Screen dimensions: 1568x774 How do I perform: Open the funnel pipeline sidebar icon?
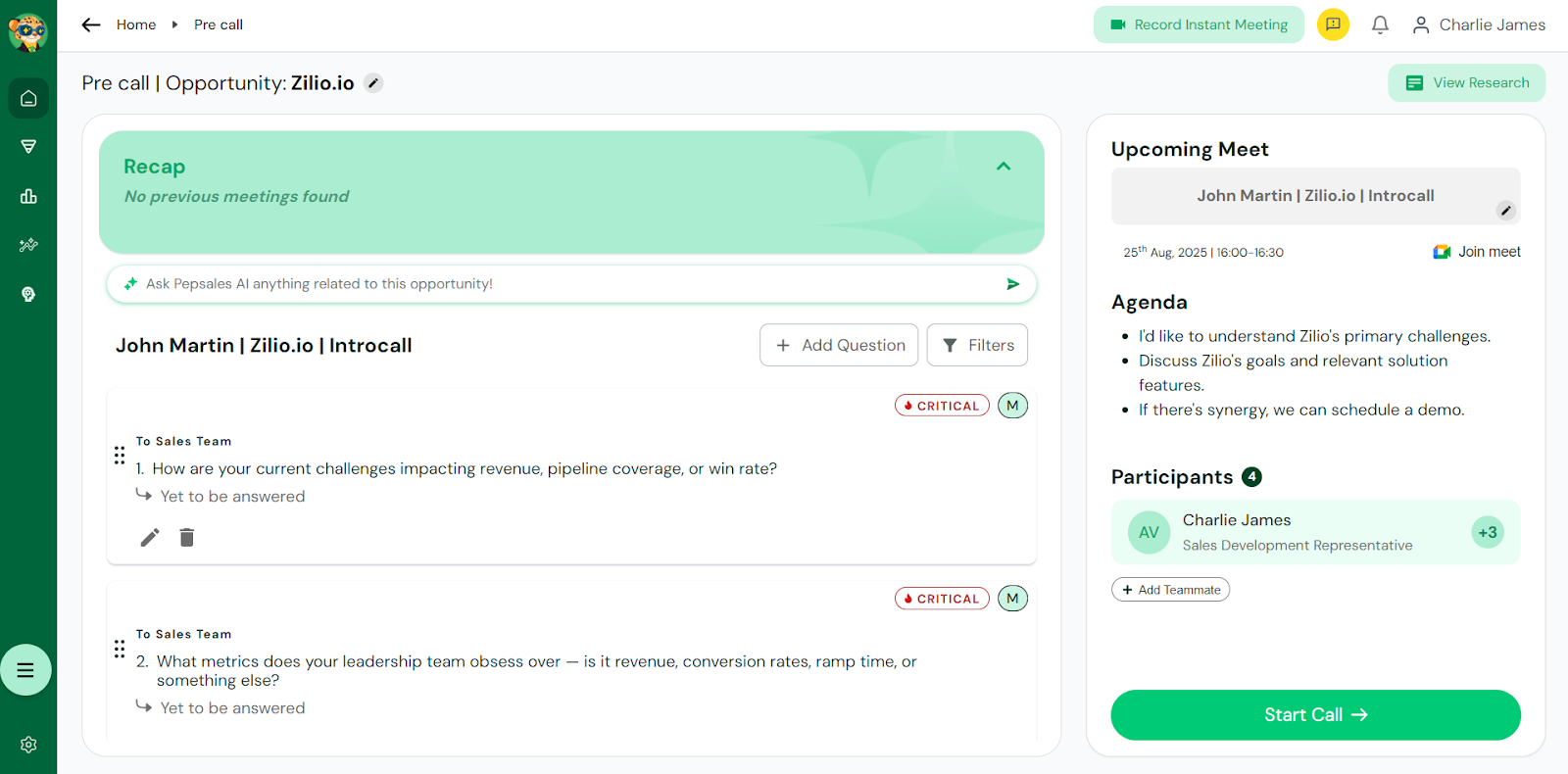[28, 147]
